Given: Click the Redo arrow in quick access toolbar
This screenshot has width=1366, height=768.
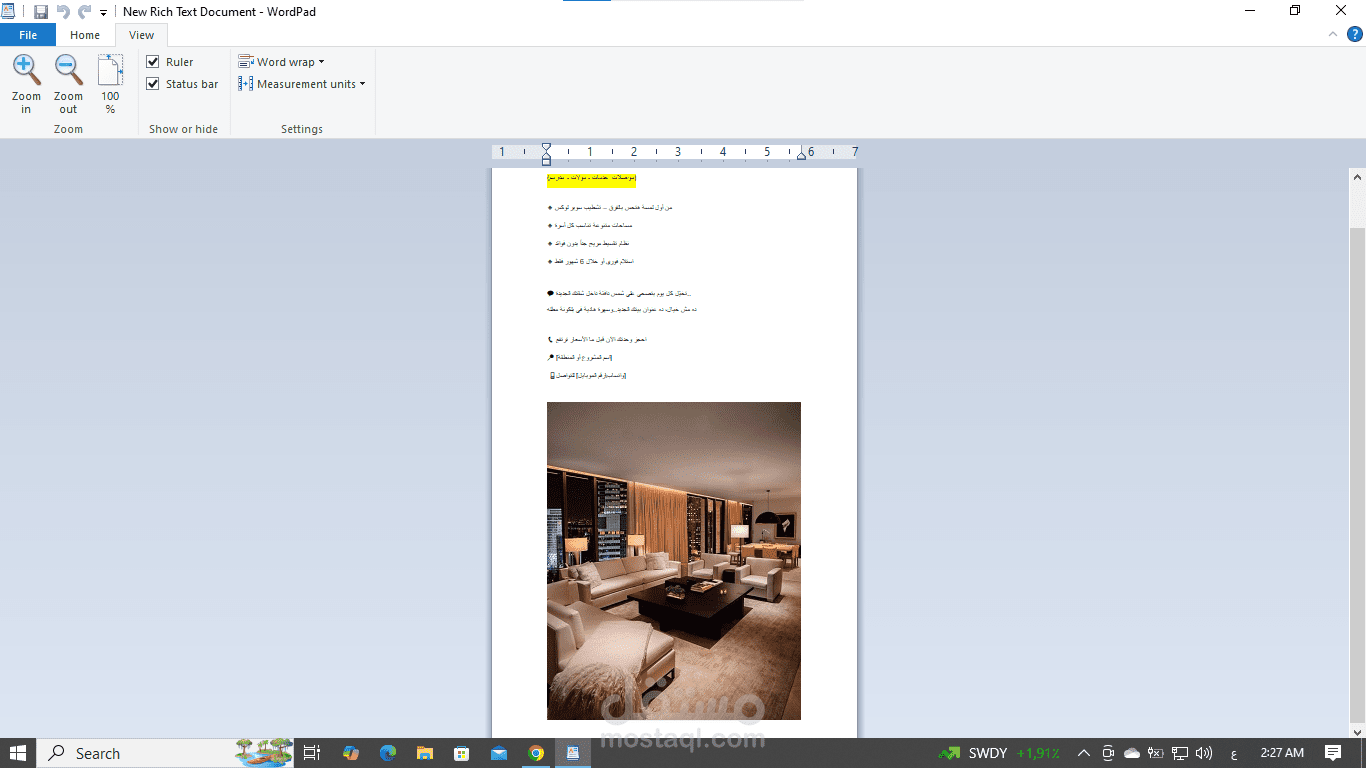Looking at the screenshot, I should (85, 12).
